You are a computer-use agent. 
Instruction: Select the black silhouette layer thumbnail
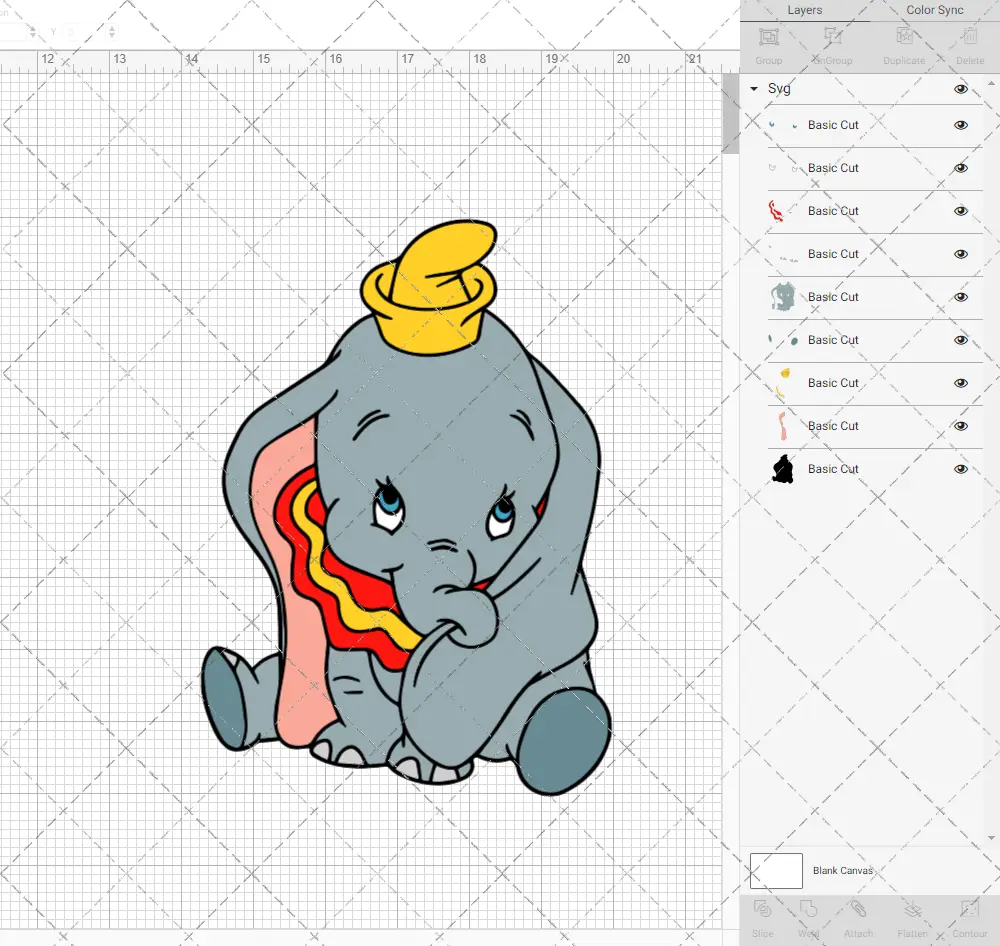783,469
